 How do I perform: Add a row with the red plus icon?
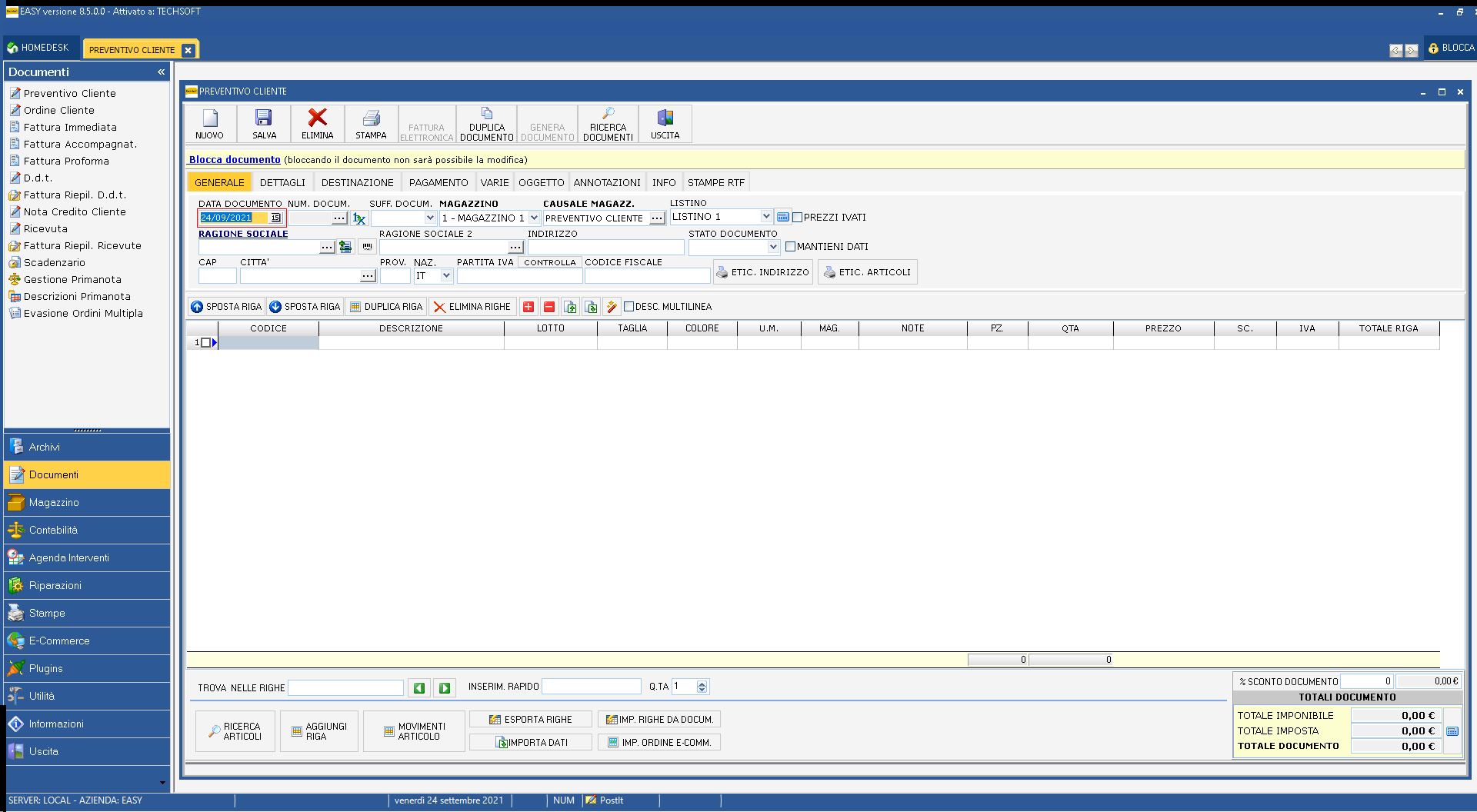[528, 307]
